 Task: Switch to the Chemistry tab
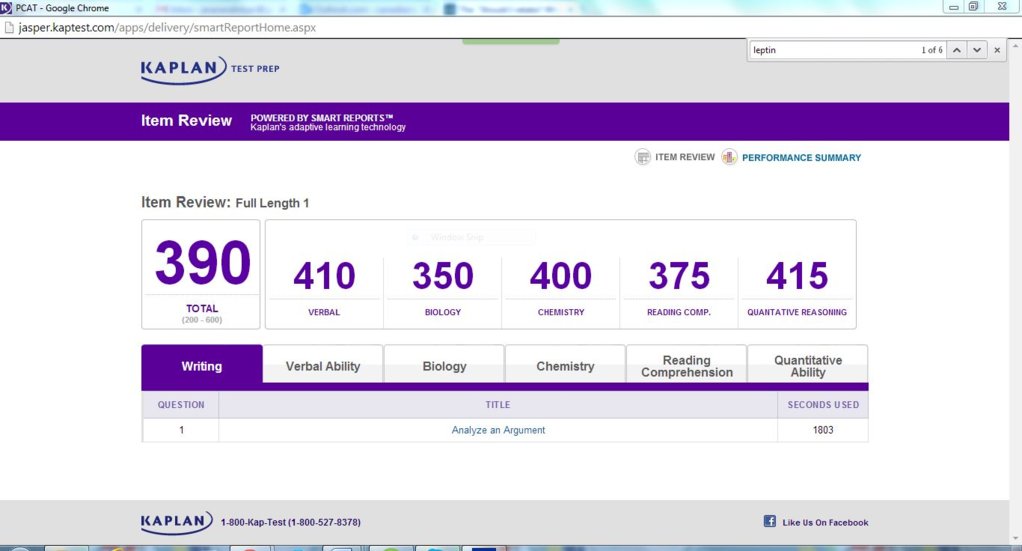click(565, 366)
